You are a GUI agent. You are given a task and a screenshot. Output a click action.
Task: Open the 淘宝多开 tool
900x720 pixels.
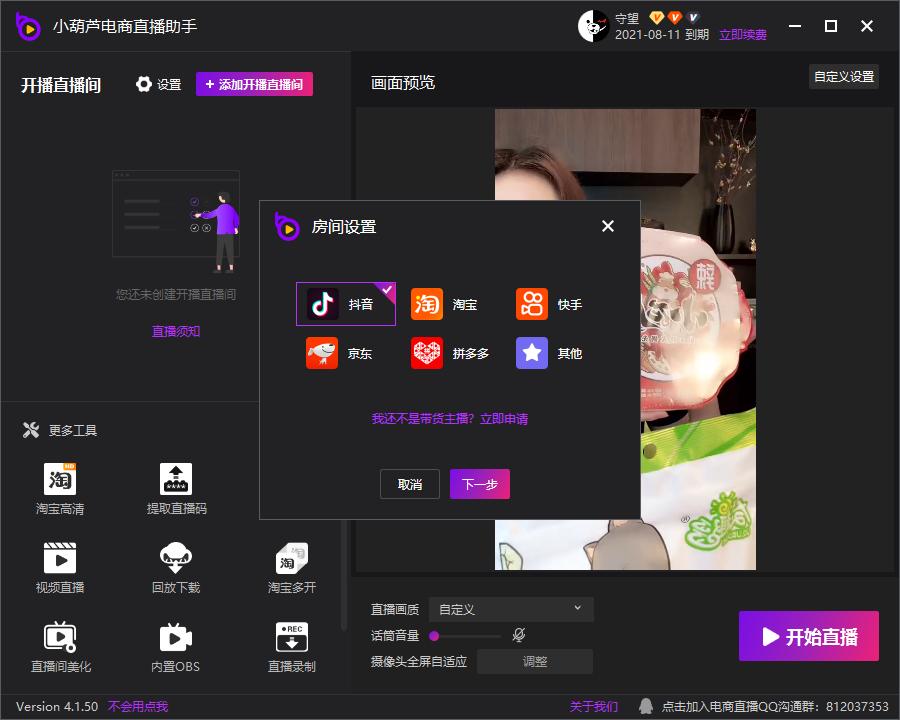point(292,568)
